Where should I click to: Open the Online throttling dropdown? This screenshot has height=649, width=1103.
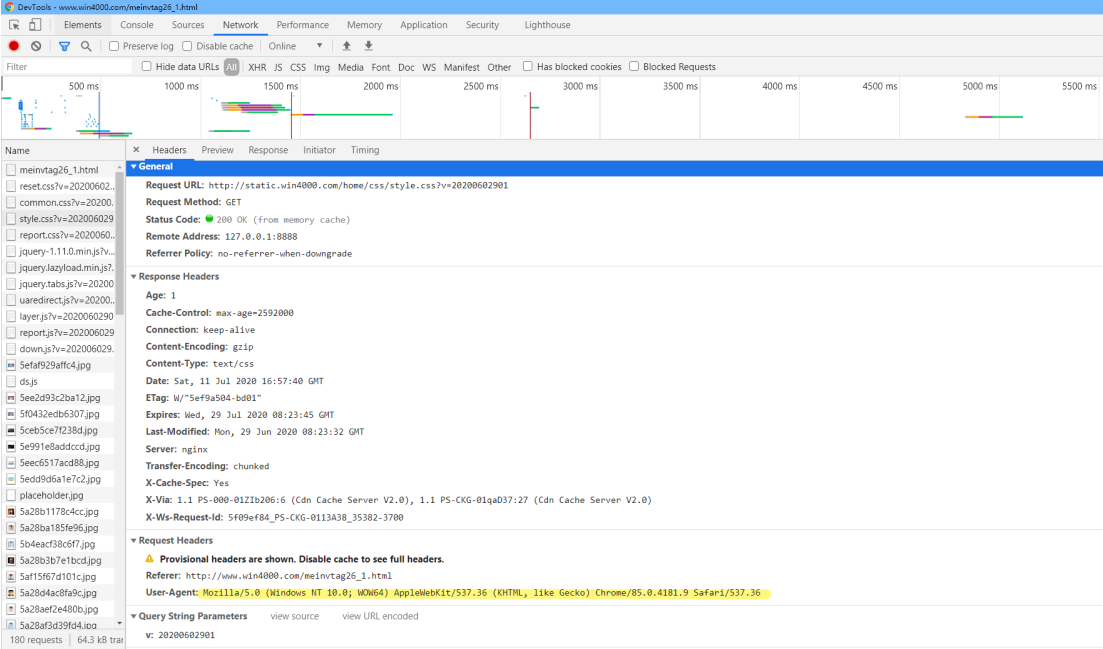[295, 46]
